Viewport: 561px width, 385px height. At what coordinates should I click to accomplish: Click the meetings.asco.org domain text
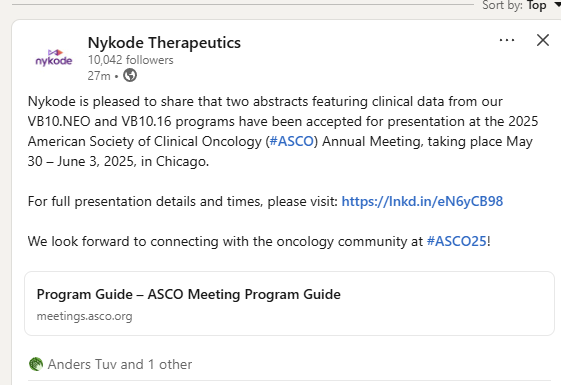84,316
